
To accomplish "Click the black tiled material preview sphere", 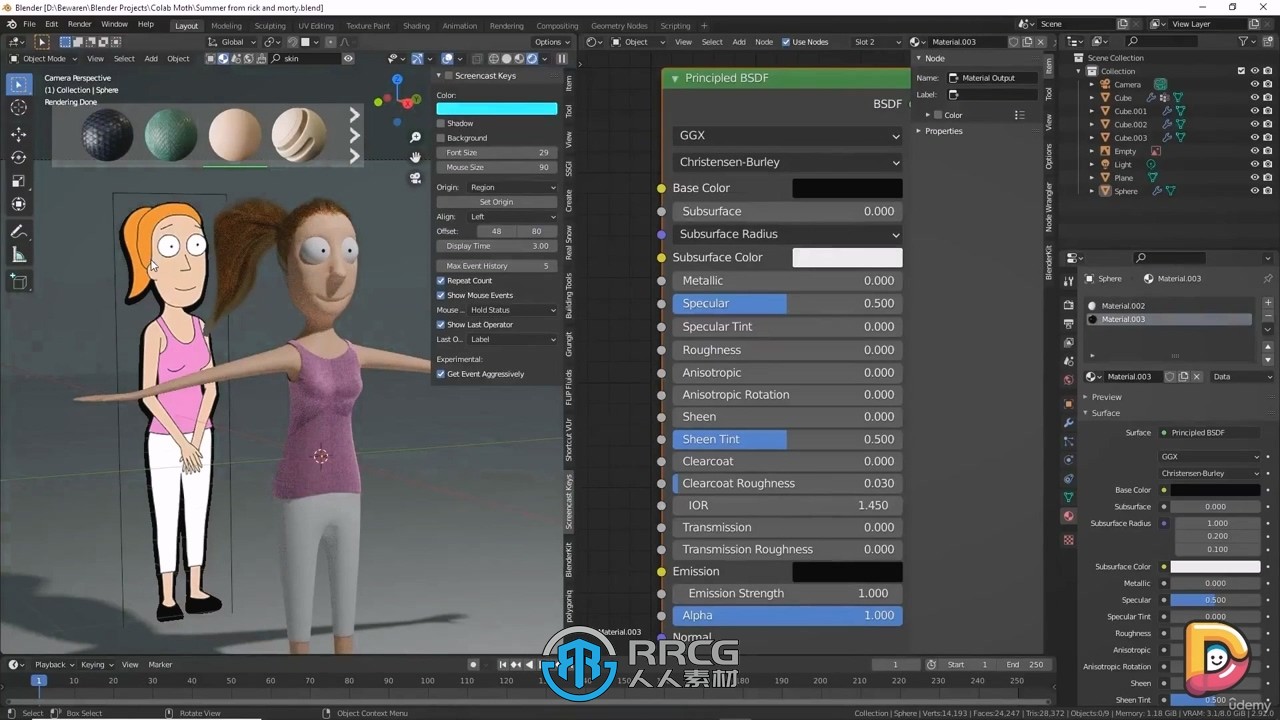I will [107, 134].
